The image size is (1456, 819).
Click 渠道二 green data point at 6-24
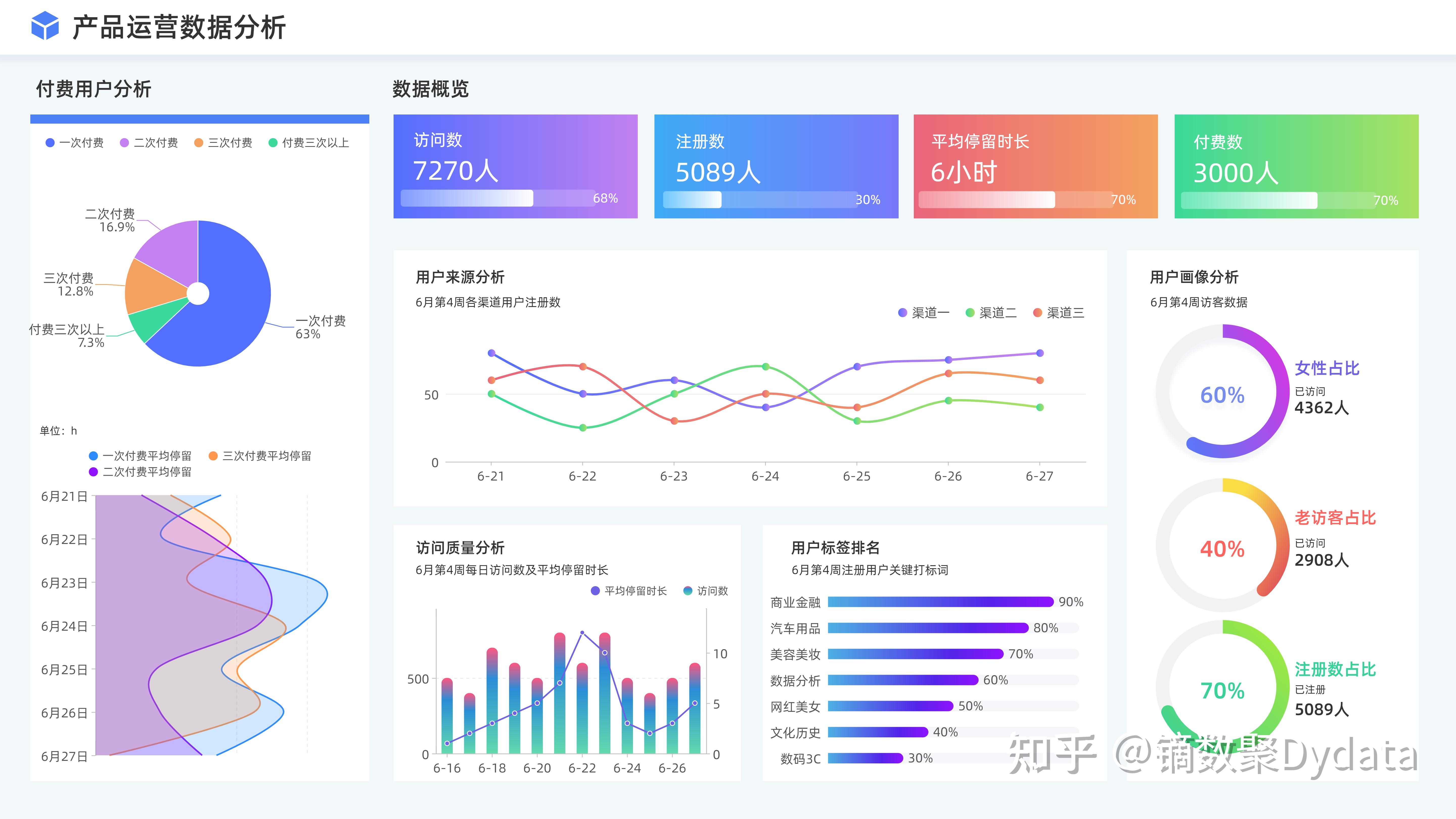(x=766, y=367)
